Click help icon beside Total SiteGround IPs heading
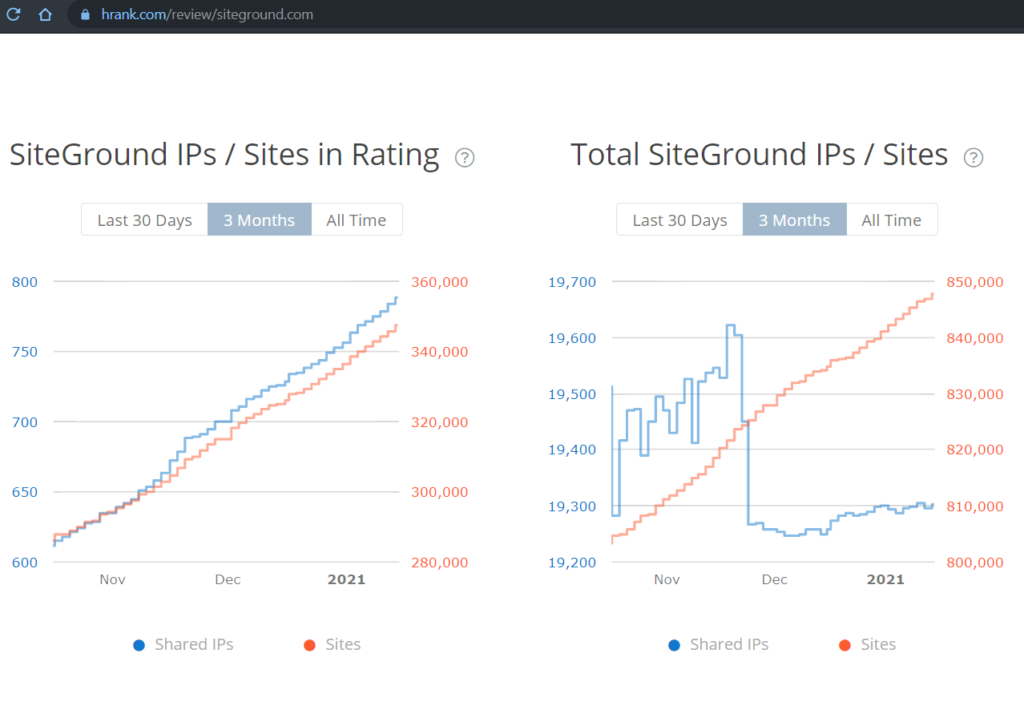The image size is (1024, 722). pos(973,157)
